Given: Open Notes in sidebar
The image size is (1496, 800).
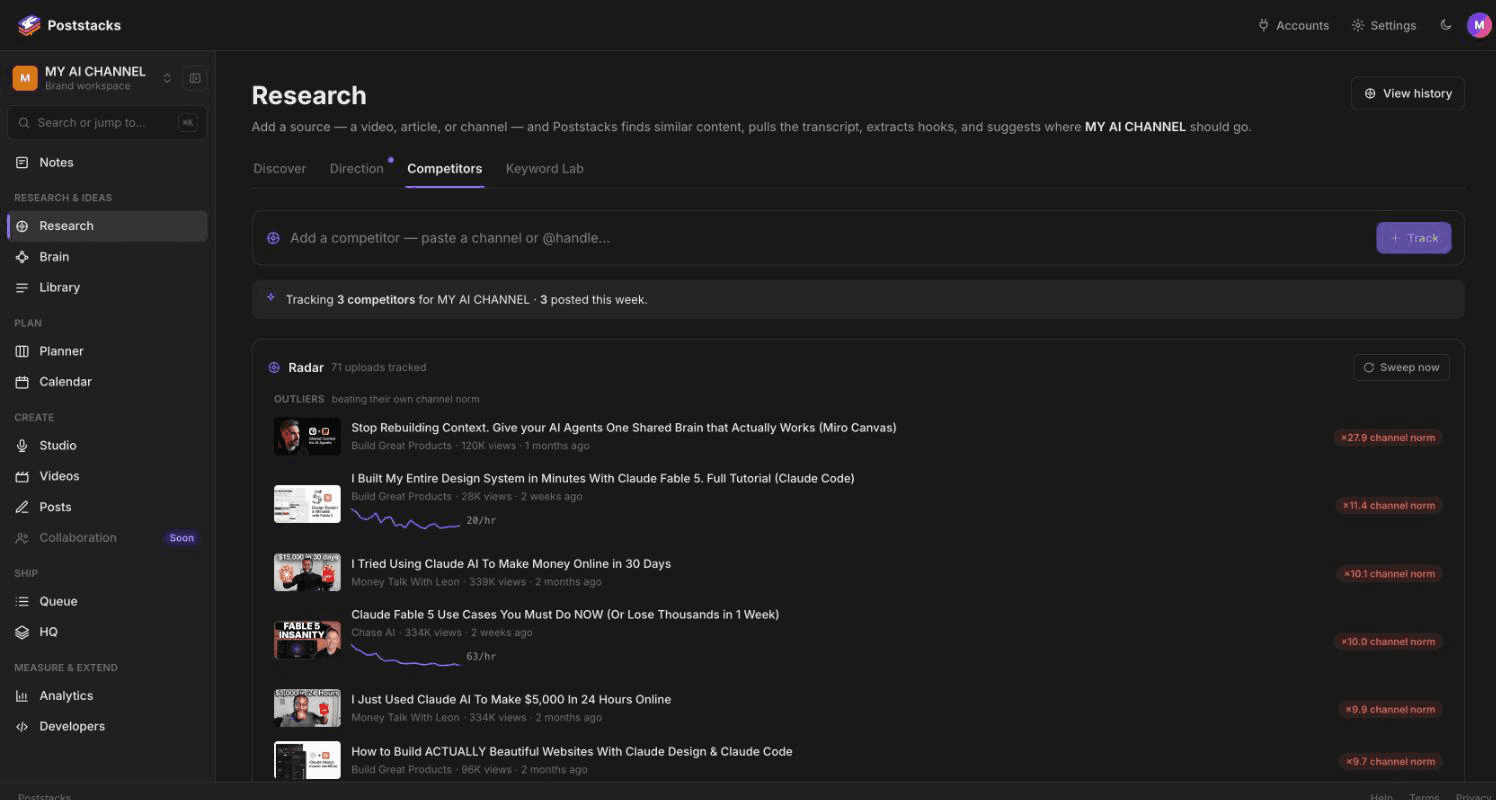Looking at the screenshot, I should pyautogui.click(x=107, y=162).
